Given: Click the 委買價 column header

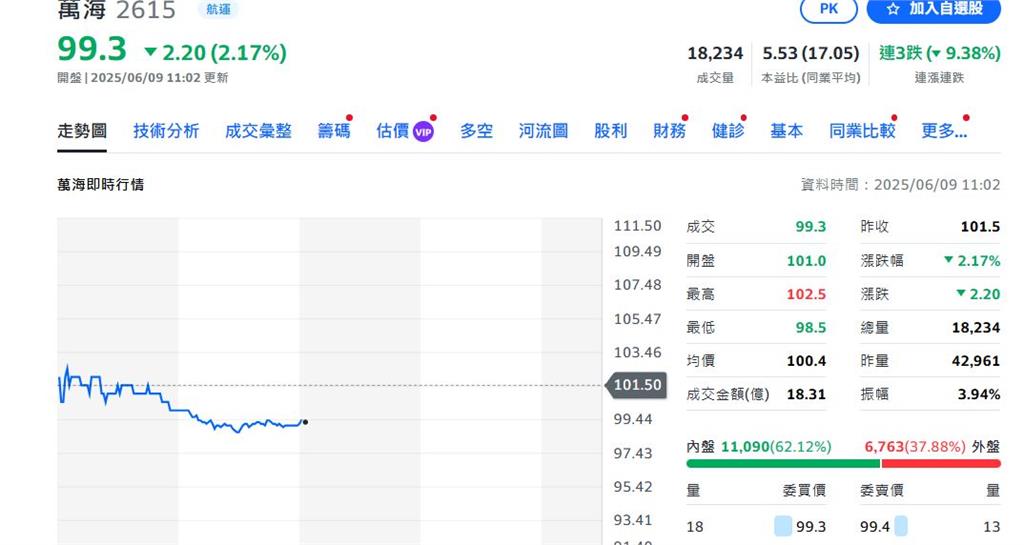Looking at the screenshot, I should click(804, 491).
